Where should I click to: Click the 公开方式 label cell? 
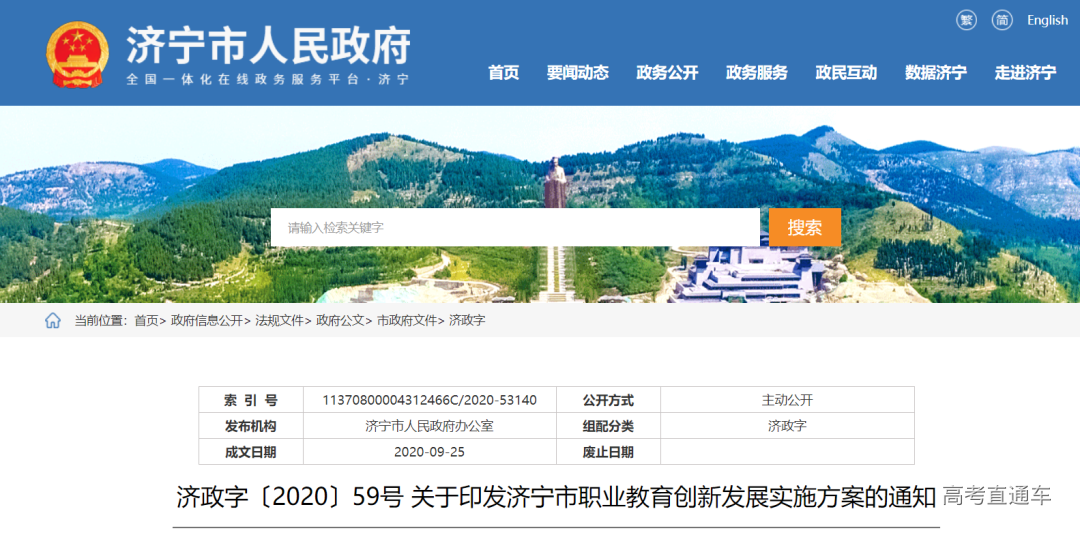pyautogui.click(x=608, y=400)
